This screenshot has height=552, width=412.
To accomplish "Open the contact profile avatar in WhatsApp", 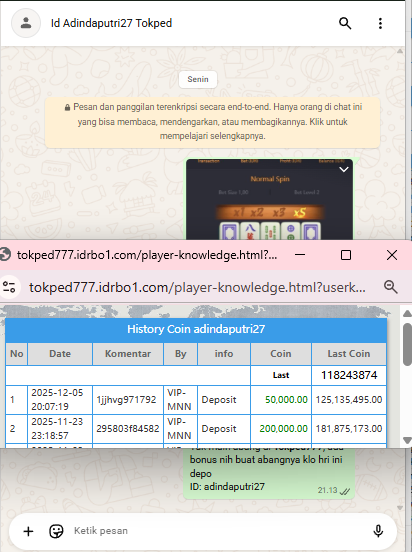I will (26, 23).
